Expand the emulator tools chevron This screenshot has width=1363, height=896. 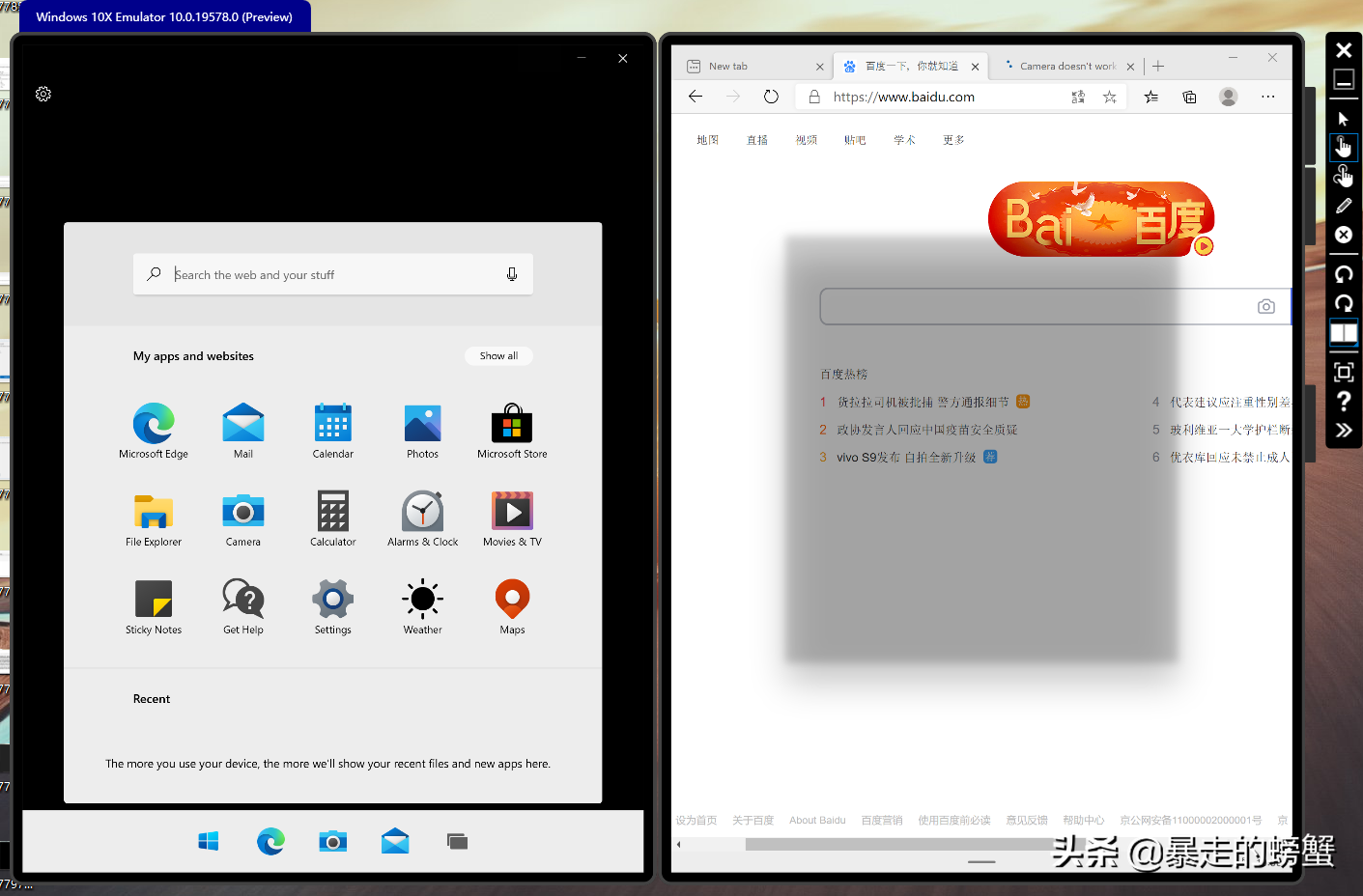(1344, 431)
